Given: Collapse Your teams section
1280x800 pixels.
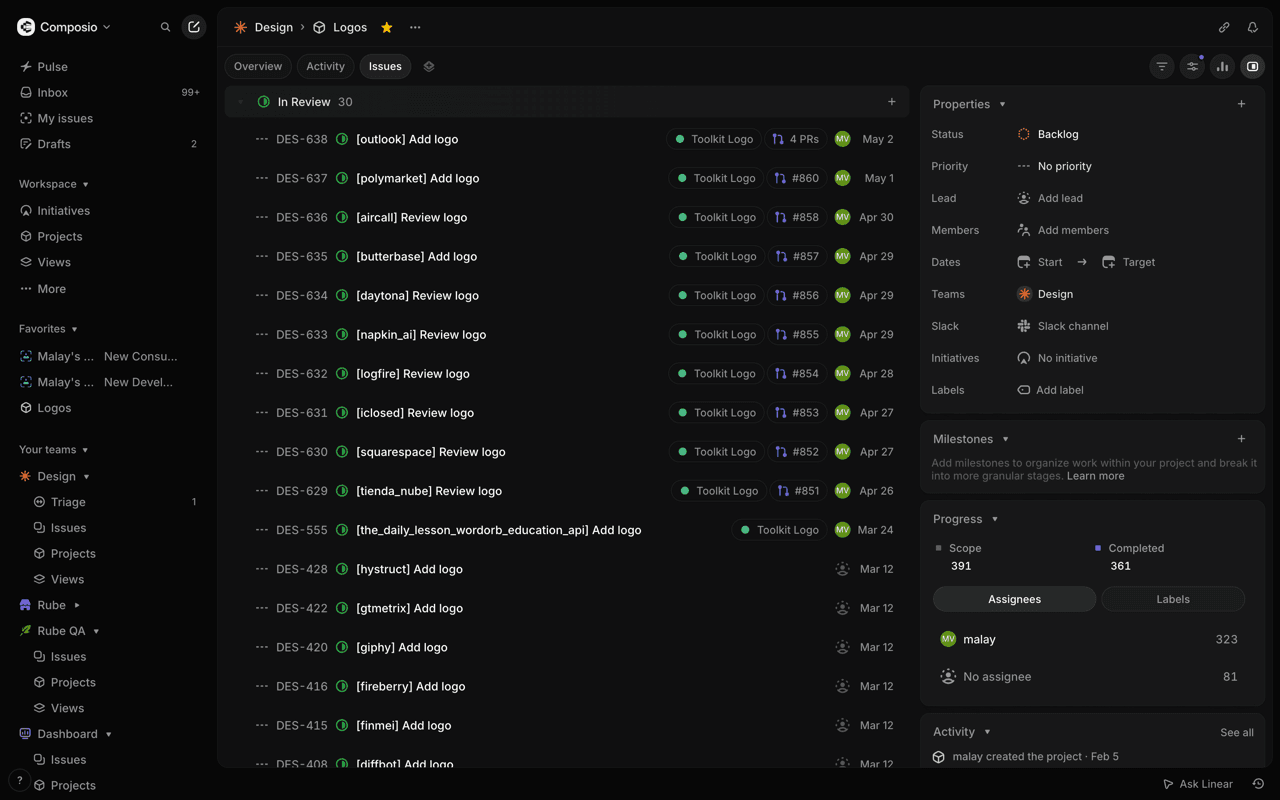Looking at the screenshot, I should 54,450.
